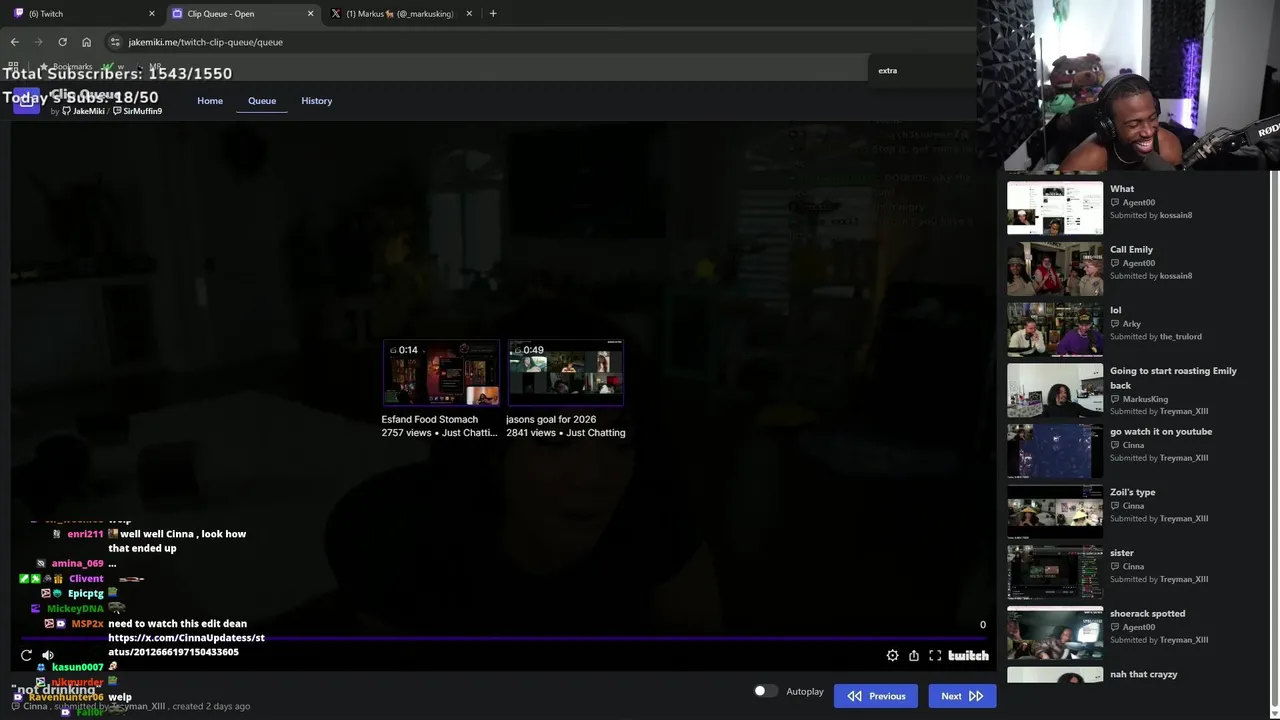
Task: Click the 'jasons goal for 2026' title text
Action: pos(551,420)
